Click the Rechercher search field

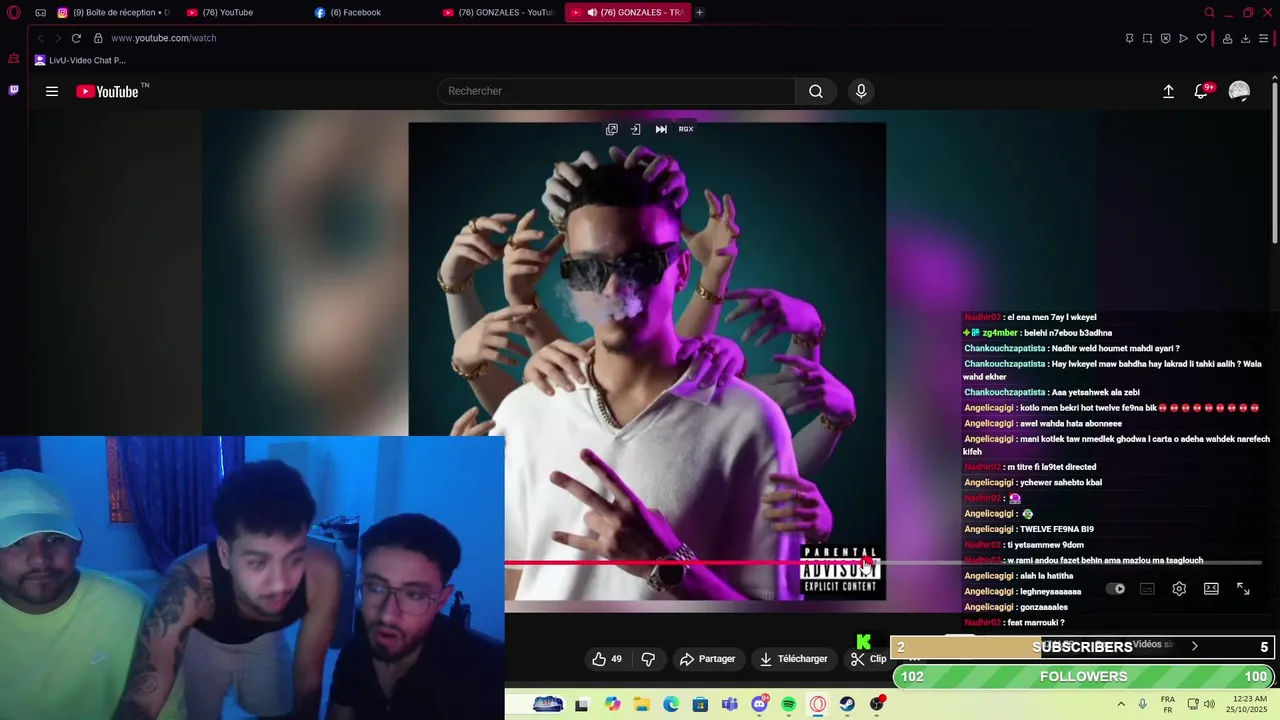coord(616,91)
